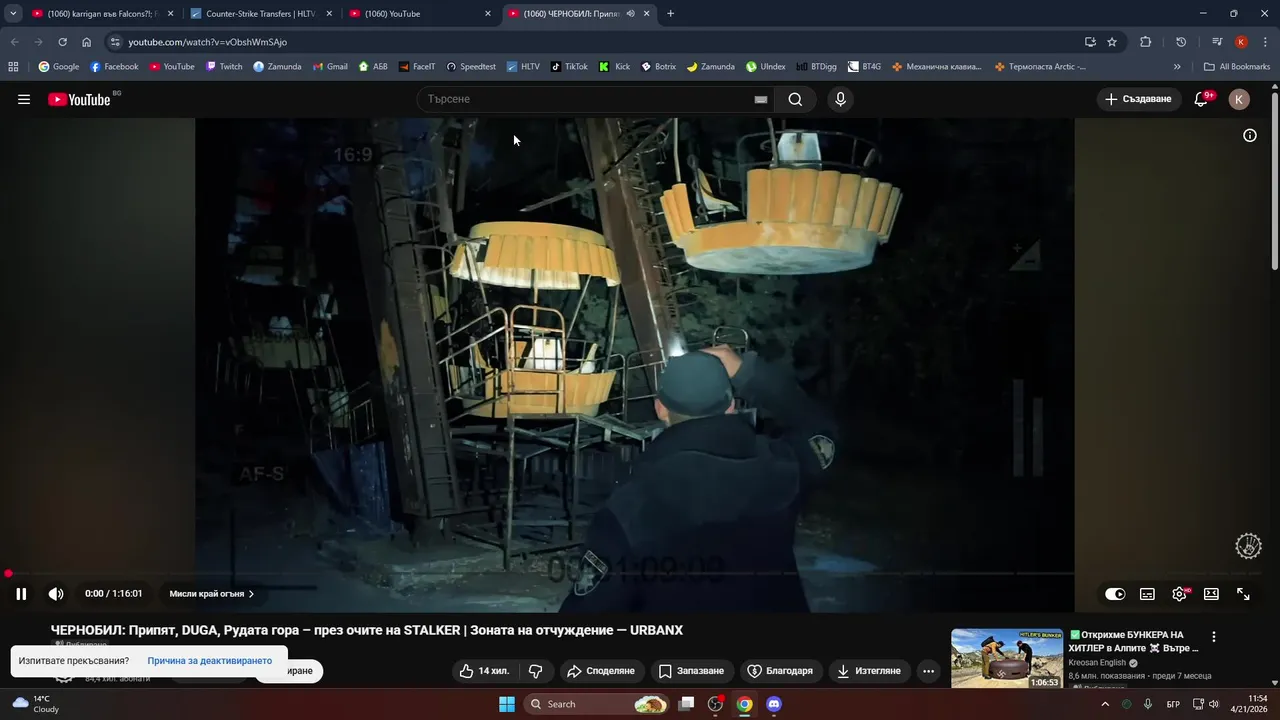Click the magnifier search button
Image resolution: width=1280 pixels, height=720 pixels.
(x=795, y=99)
